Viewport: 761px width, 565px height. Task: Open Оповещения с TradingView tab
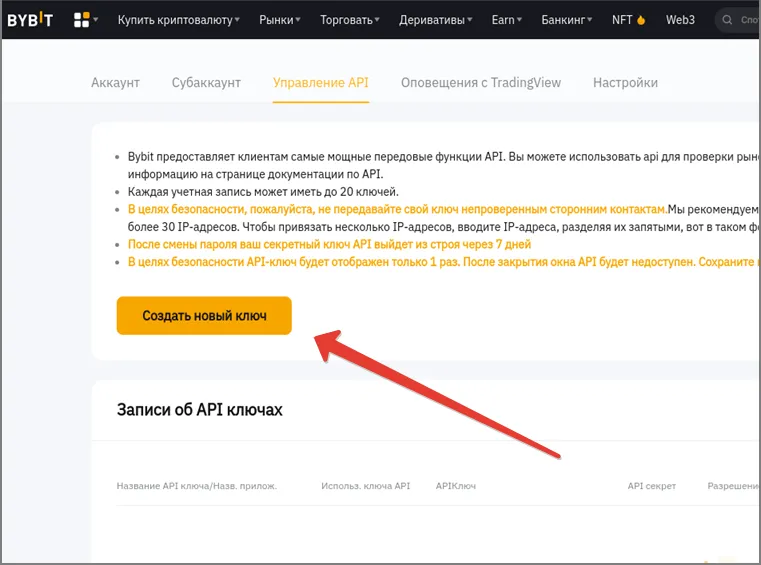(x=480, y=82)
